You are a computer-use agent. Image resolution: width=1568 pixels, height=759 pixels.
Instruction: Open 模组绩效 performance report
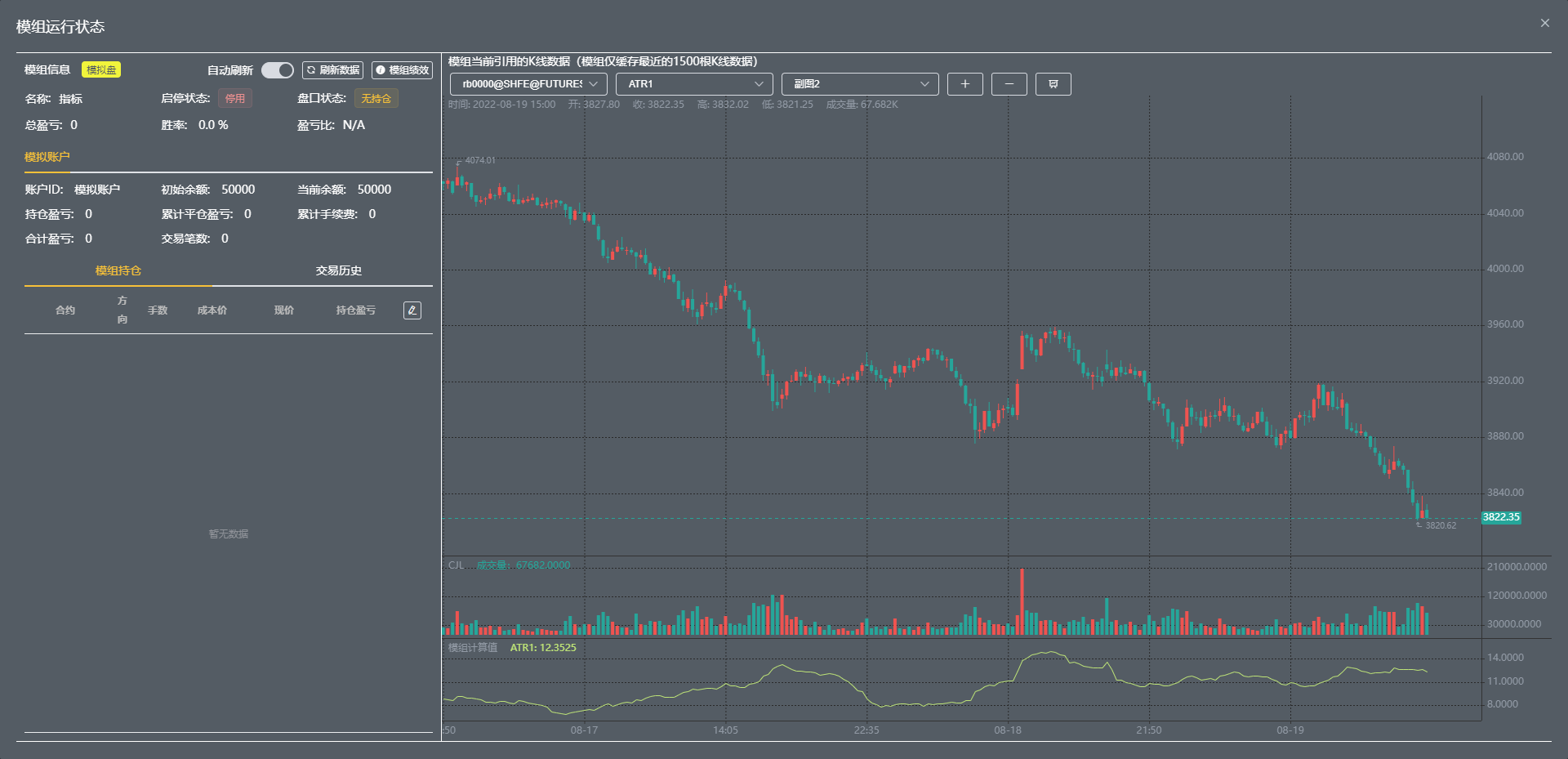[402, 70]
